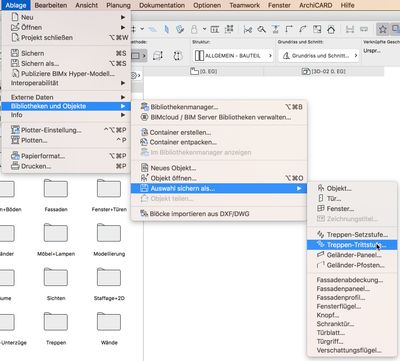Choose Türgriff...
Screen dimensions: 400x361
pos(352,341)
